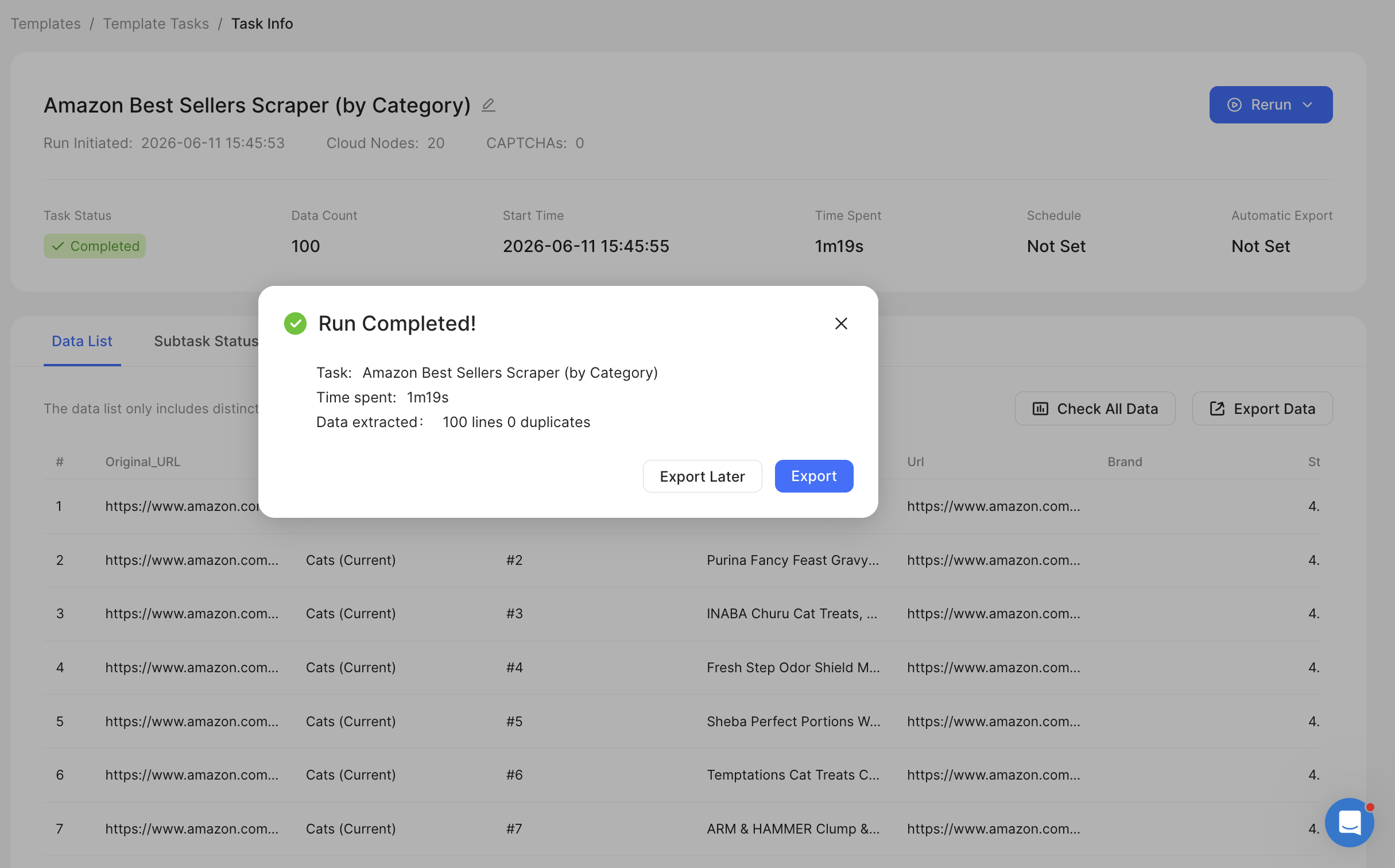Image resolution: width=1395 pixels, height=868 pixels.
Task: Go to Templates breadcrumb
Action: pos(46,24)
